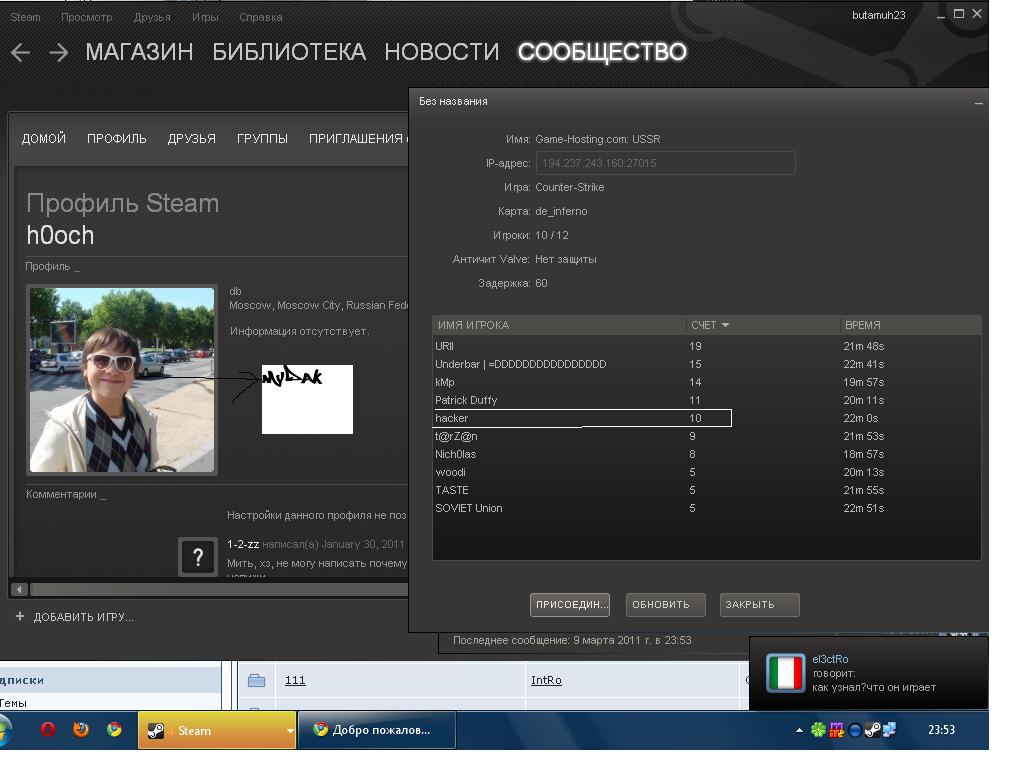
Task: Open the Друзья menu
Action: click(x=152, y=17)
